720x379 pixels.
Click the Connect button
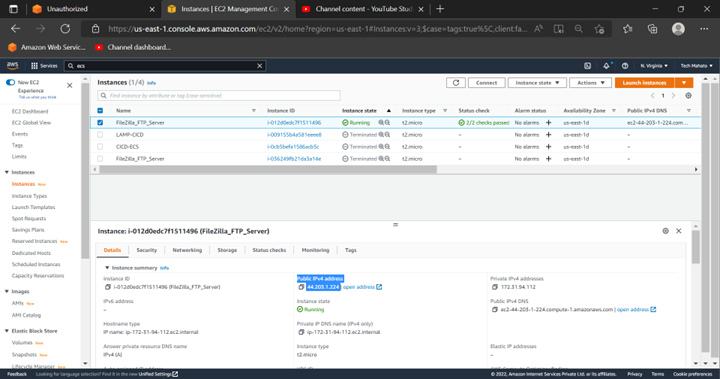(486, 83)
